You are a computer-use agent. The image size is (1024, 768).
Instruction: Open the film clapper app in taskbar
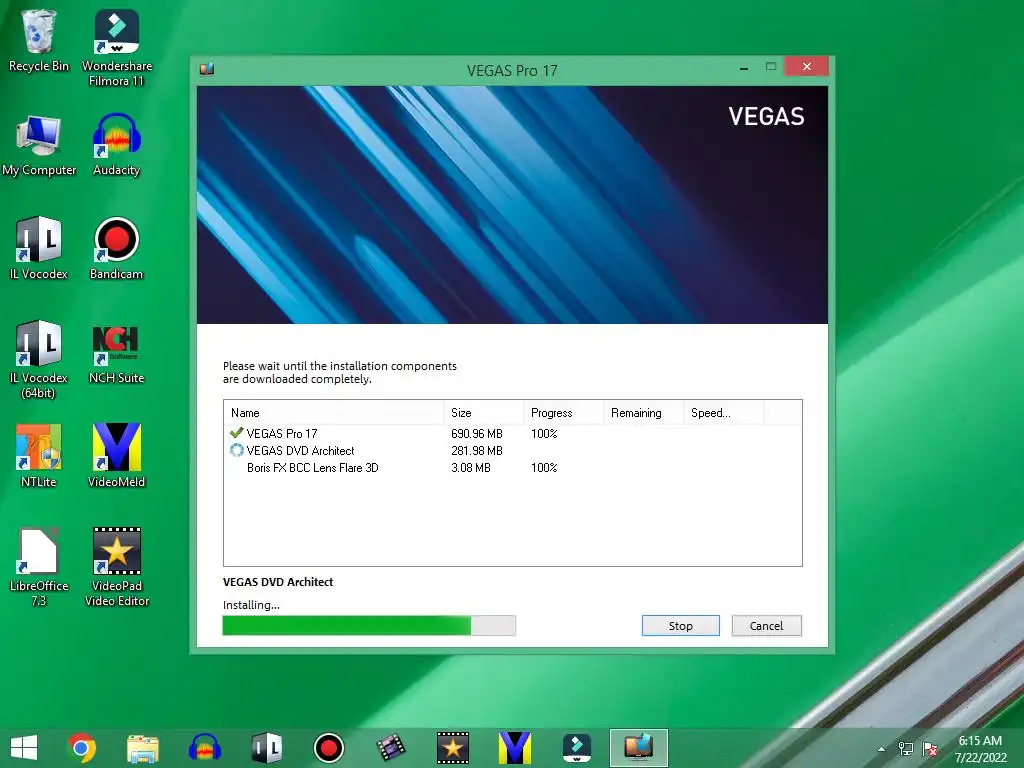click(391, 748)
